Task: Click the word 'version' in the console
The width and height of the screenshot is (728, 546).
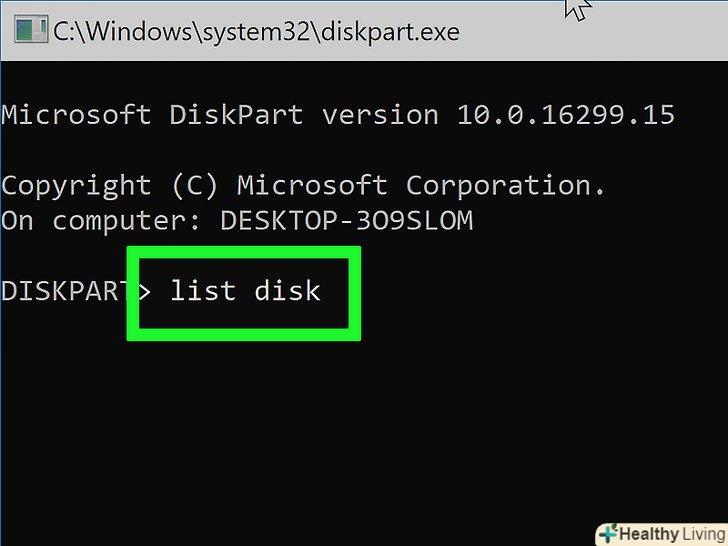Action: (x=380, y=115)
